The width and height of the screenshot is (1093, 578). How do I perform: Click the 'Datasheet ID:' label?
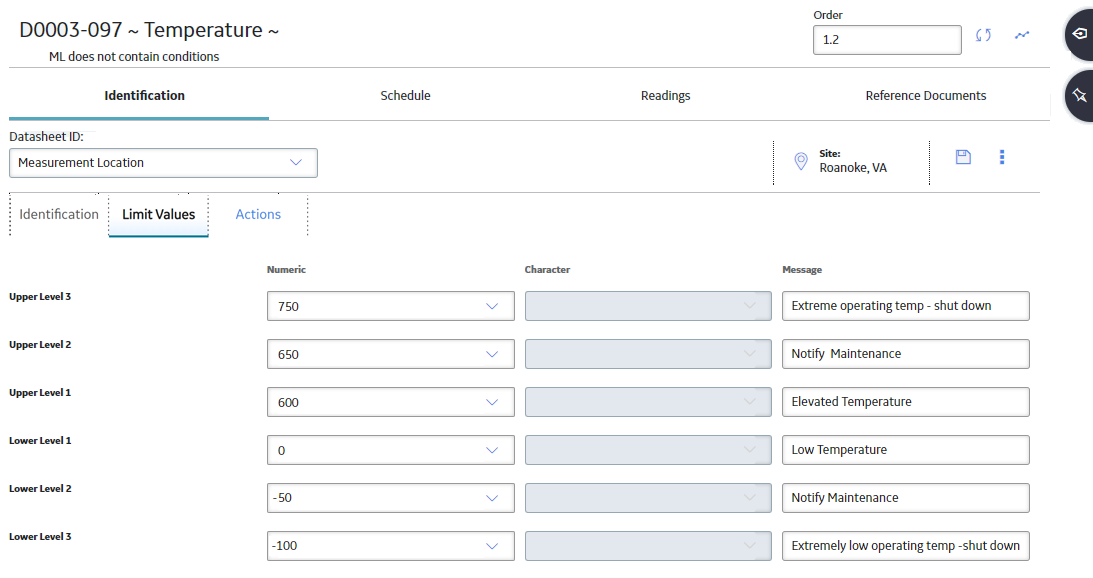coord(46,137)
